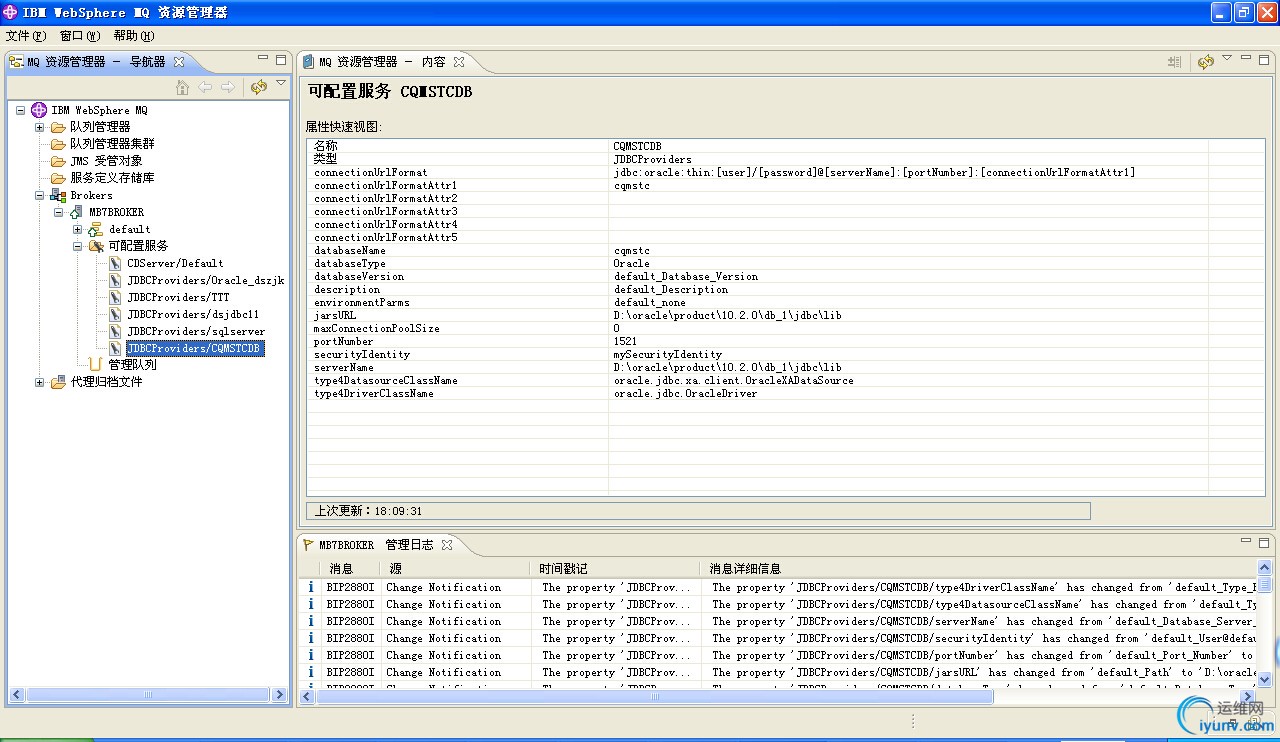
Task: Click the log panel vertical scroll down arrow
Action: click(1265, 679)
